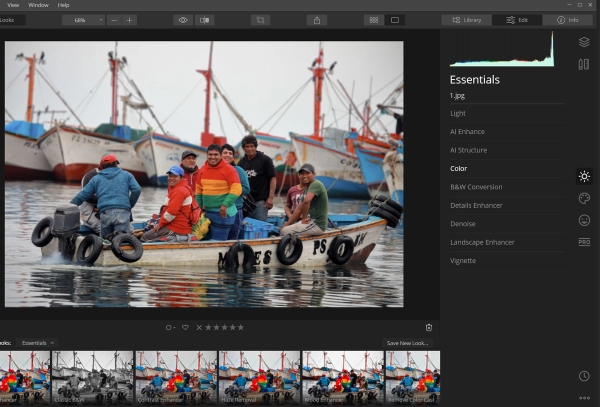
Task: Click the histogram graph
Action: tap(502, 49)
